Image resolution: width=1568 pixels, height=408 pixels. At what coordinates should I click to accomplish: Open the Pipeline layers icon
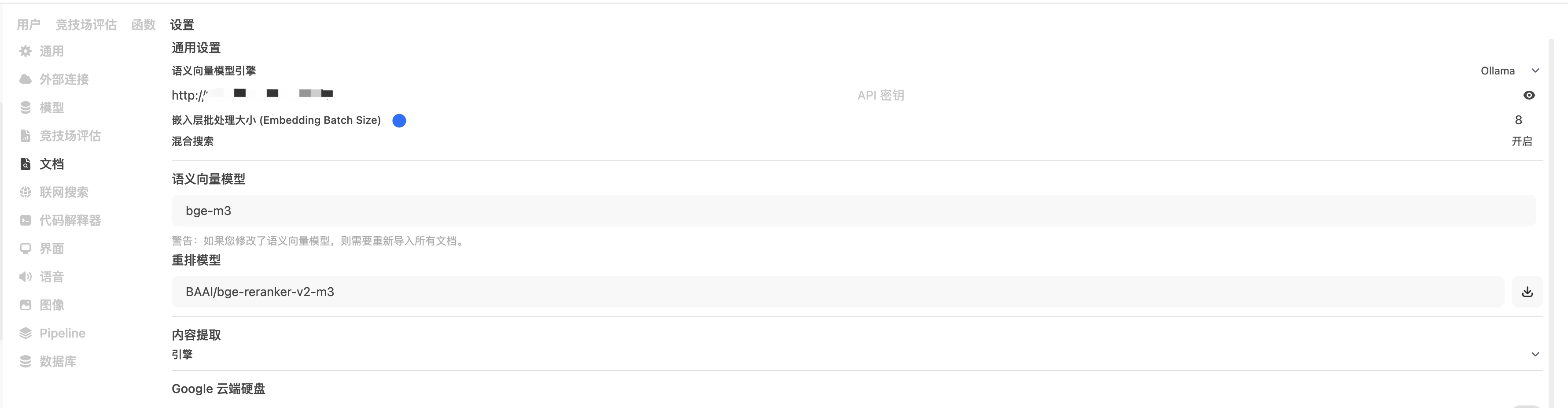(x=26, y=333)
